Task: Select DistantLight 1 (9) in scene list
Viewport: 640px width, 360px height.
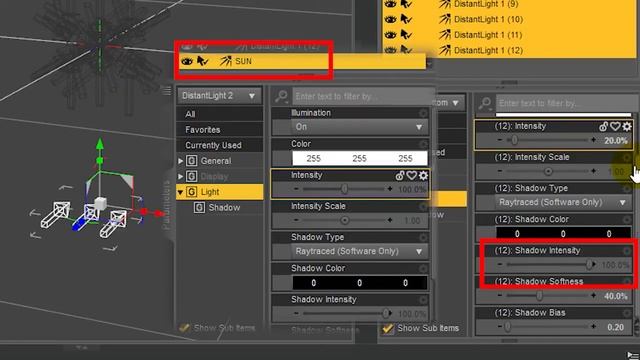Action: click(486, 4)
